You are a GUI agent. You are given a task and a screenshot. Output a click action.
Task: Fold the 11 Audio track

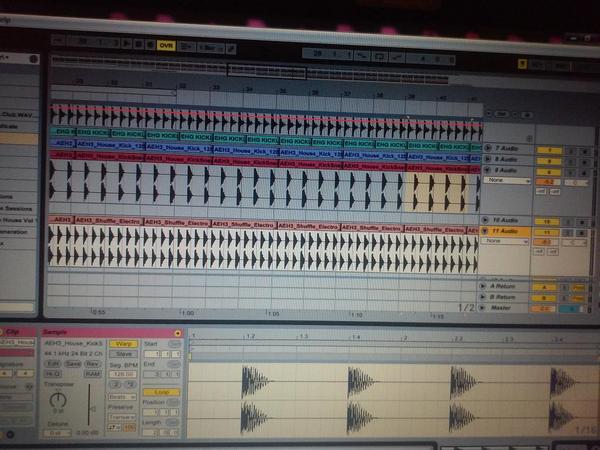(485, 230)
